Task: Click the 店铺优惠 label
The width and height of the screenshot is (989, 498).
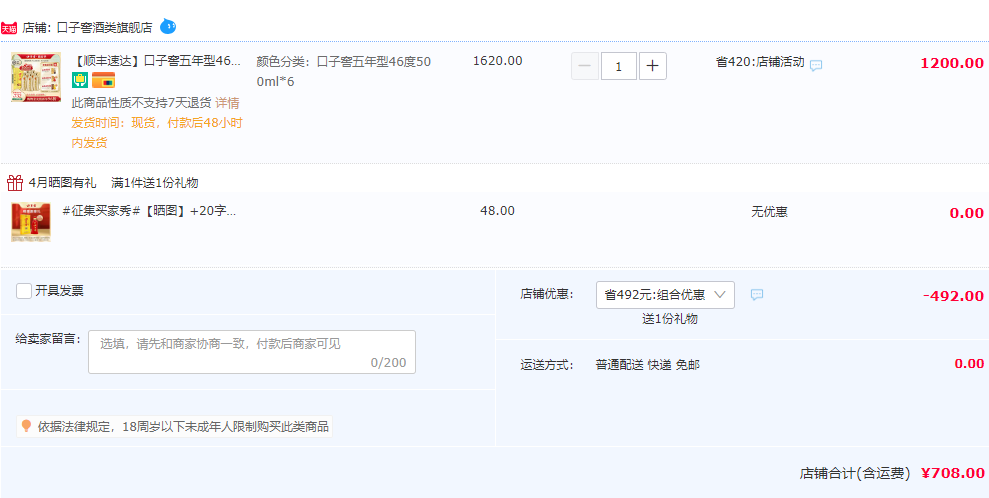Action: pyautogui.click(x=547, y=294)
